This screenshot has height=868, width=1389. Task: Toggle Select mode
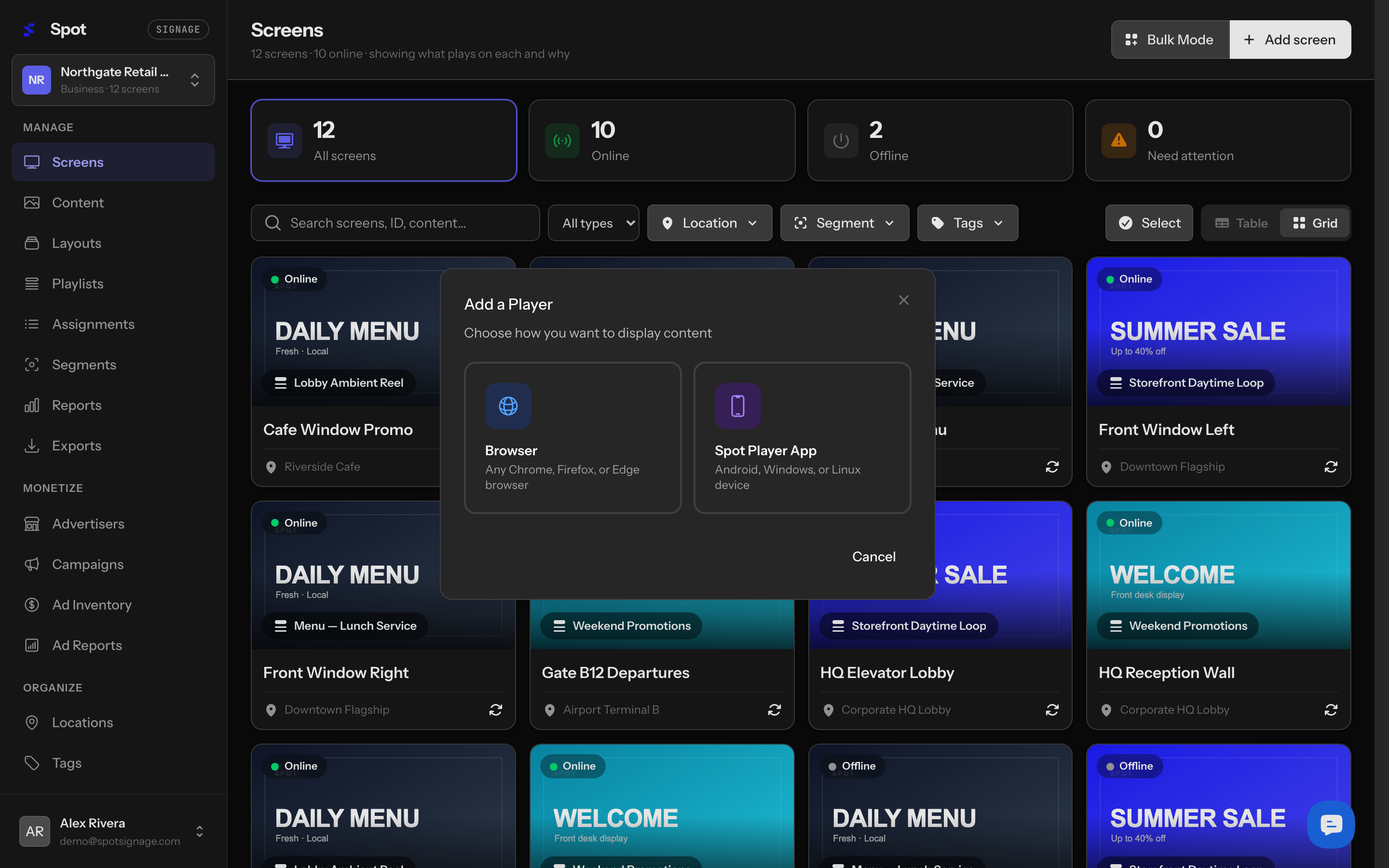click(1149, 223)
